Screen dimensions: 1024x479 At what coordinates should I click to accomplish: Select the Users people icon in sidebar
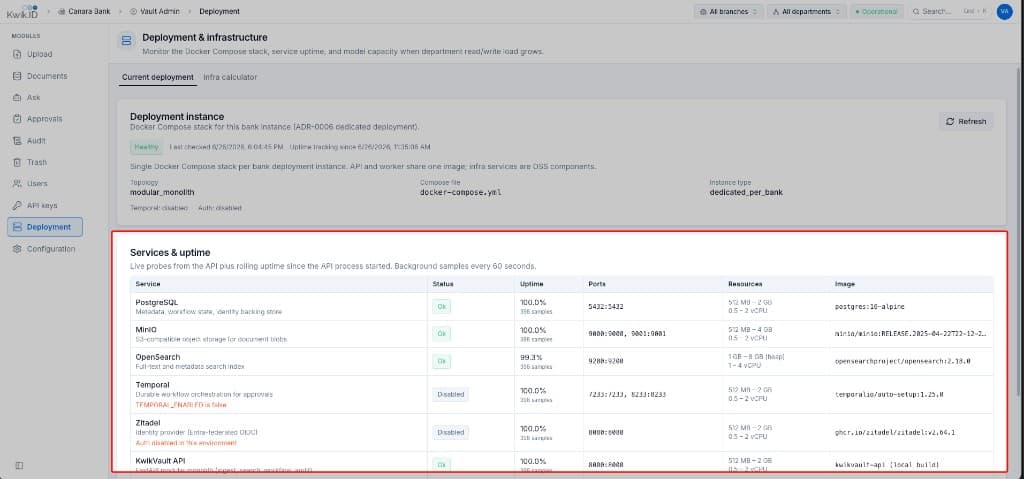[x=17, y=184]
